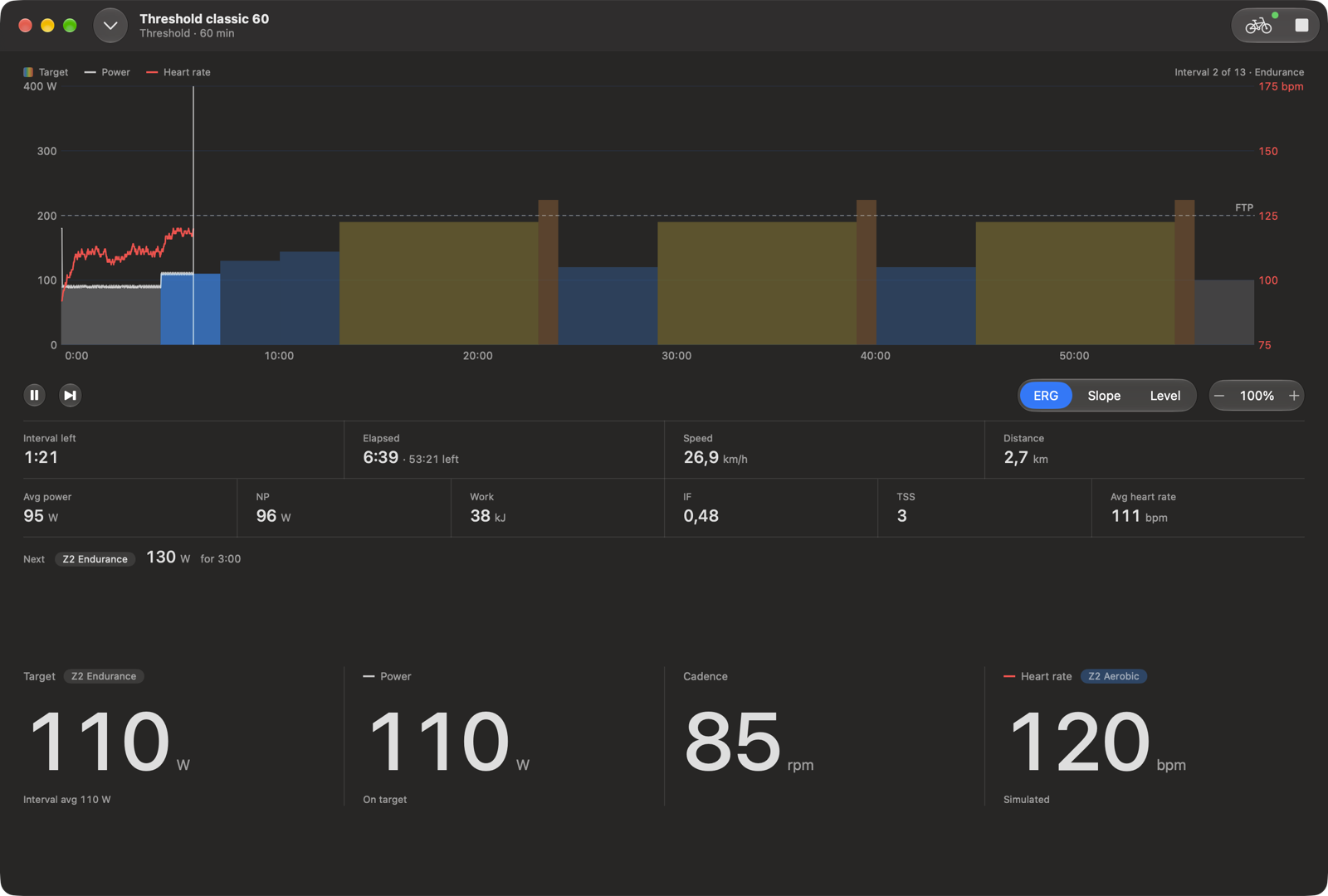Select the first threshold block on chart
The image size is (1328, 896).
pos(439,283)
